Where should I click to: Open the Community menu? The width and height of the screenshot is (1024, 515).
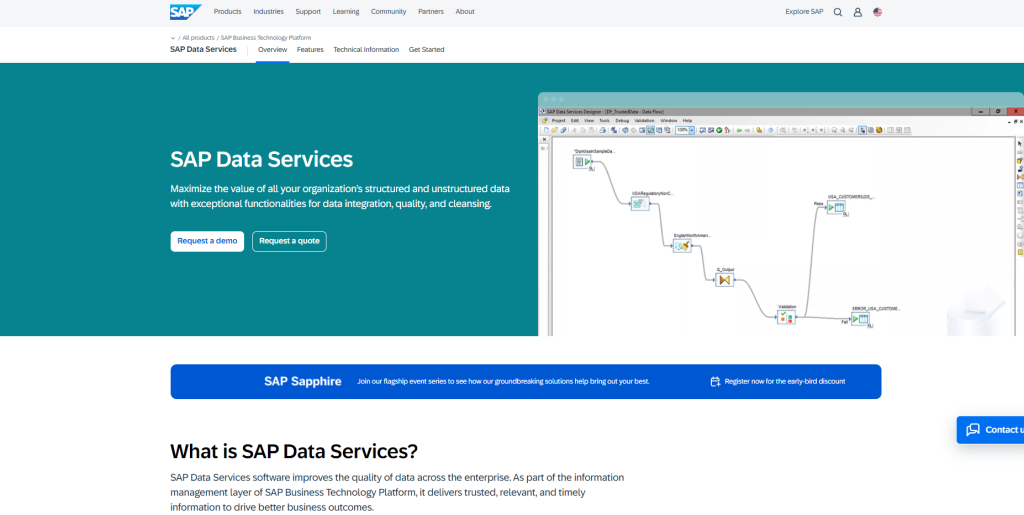[x=389, y=12]
